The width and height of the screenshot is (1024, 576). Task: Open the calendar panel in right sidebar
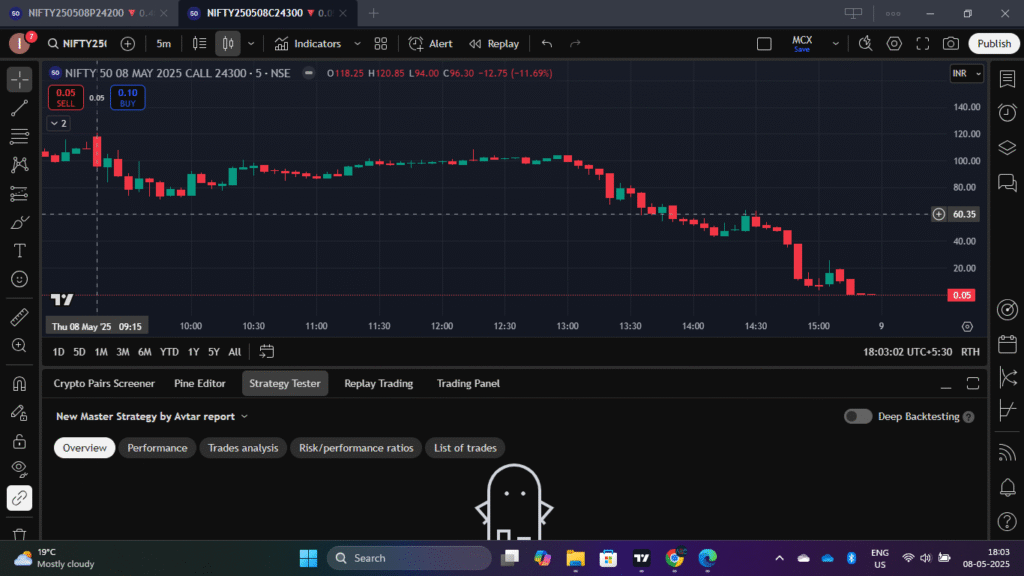coord(1007,344)
